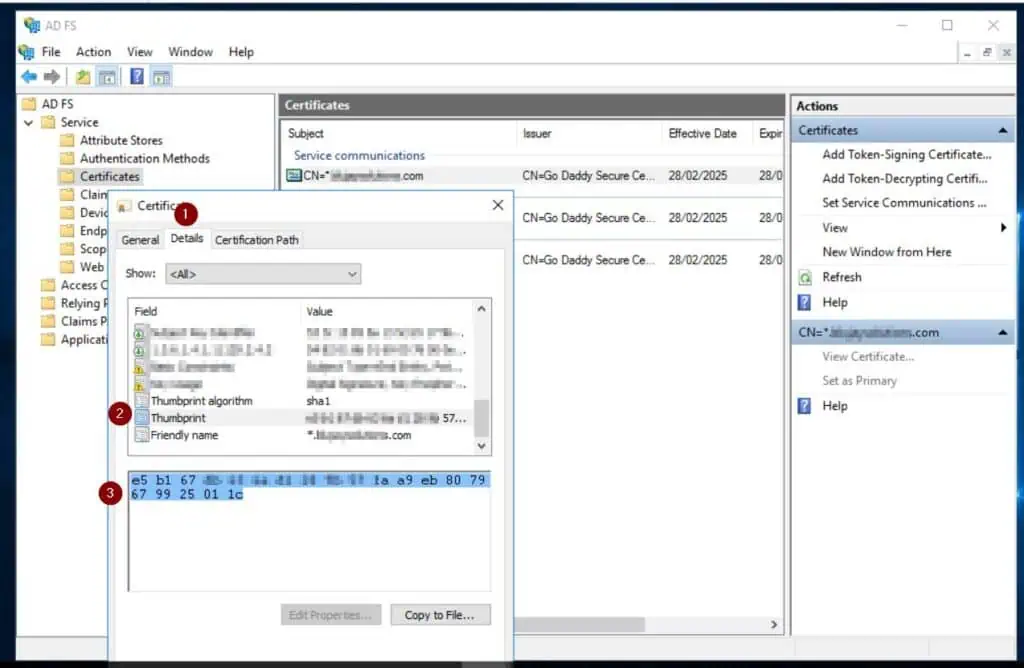Click the Refresh action label

coord(842,278)
